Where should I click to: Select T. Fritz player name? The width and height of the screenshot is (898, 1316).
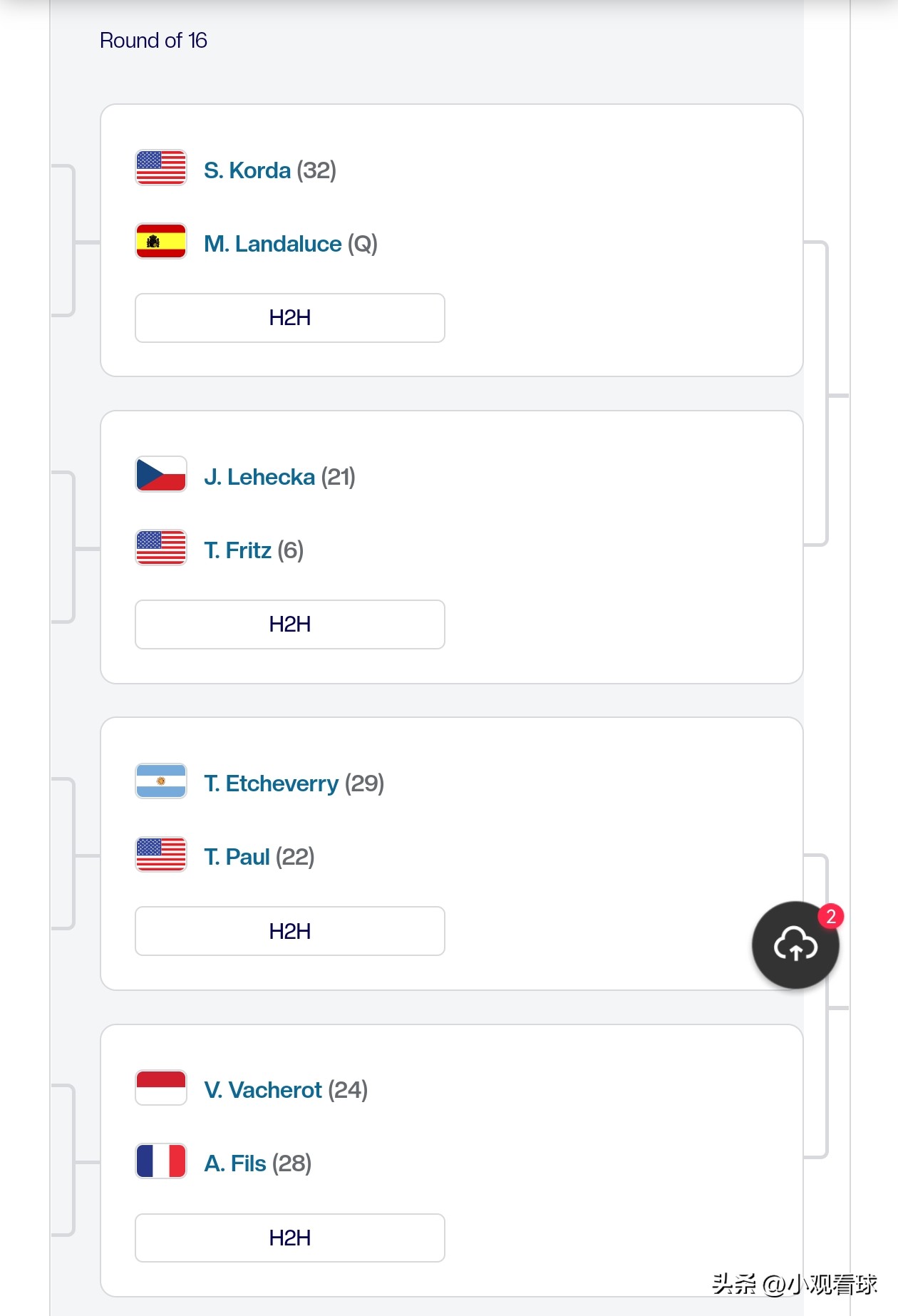click(x=237, y=550)
